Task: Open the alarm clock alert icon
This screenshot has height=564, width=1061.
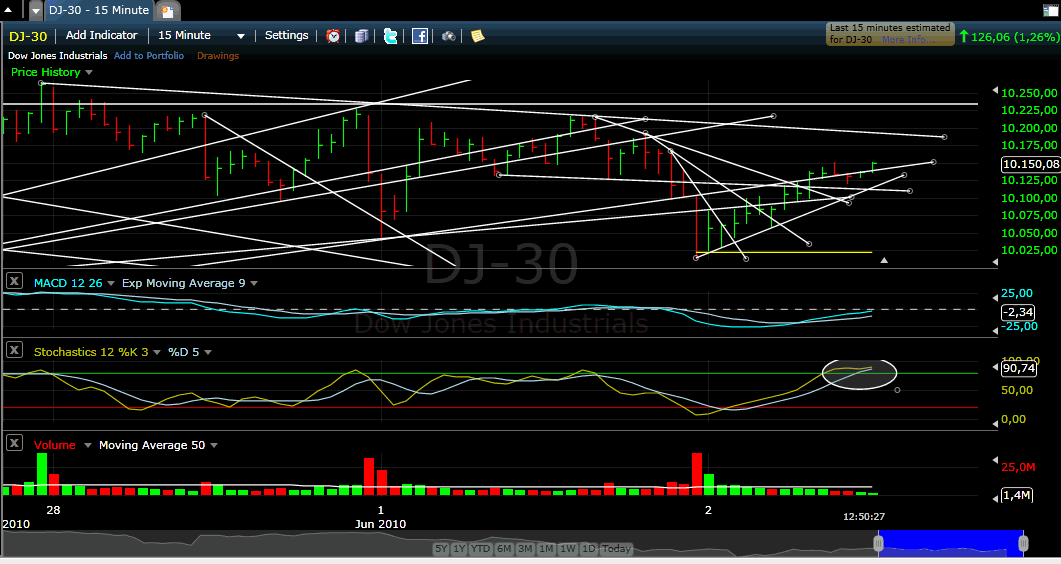Action: pyautogui.click(x=333, y=36)
